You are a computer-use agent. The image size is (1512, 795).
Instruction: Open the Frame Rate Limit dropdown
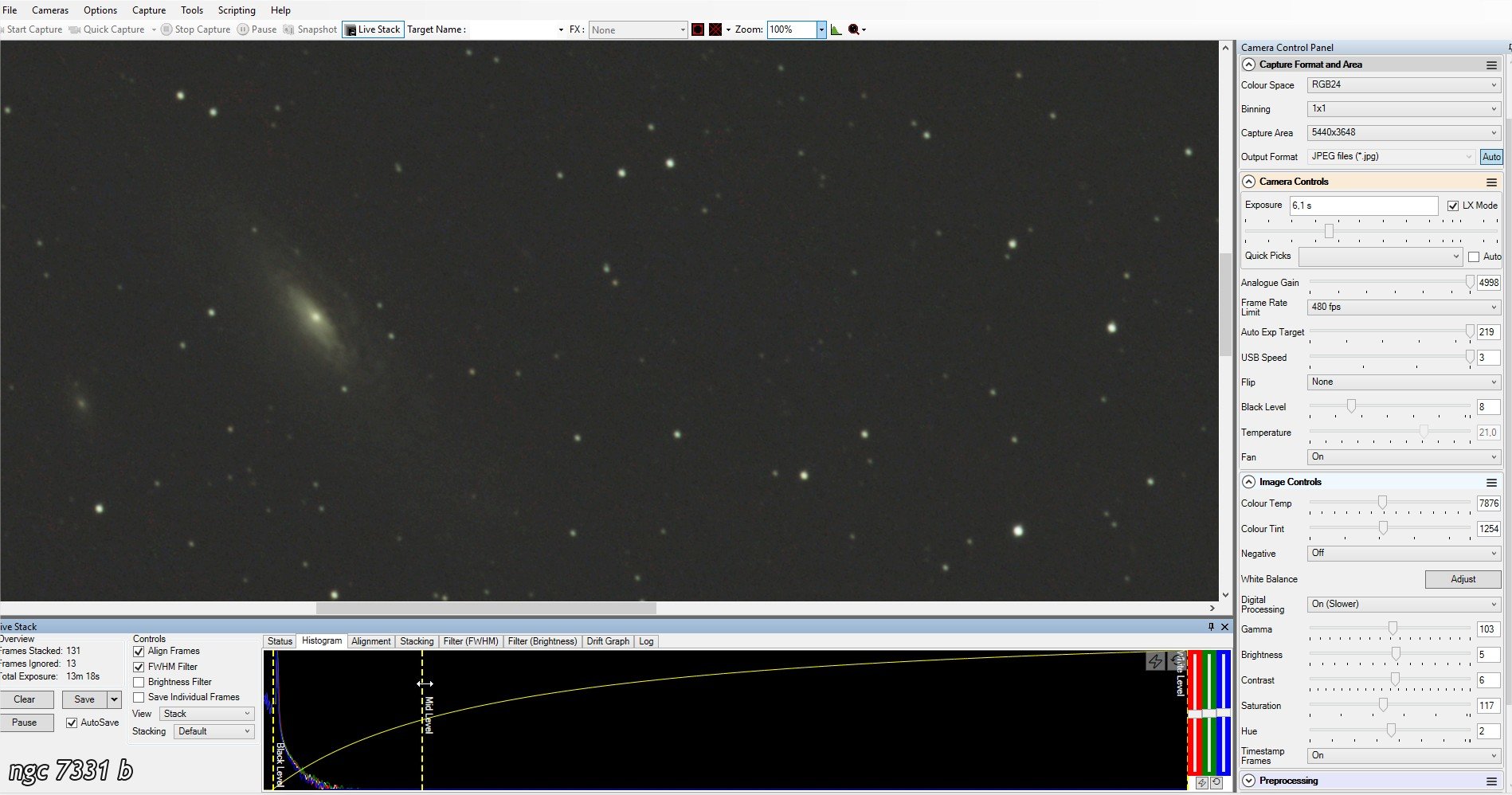coord(1404,307)
